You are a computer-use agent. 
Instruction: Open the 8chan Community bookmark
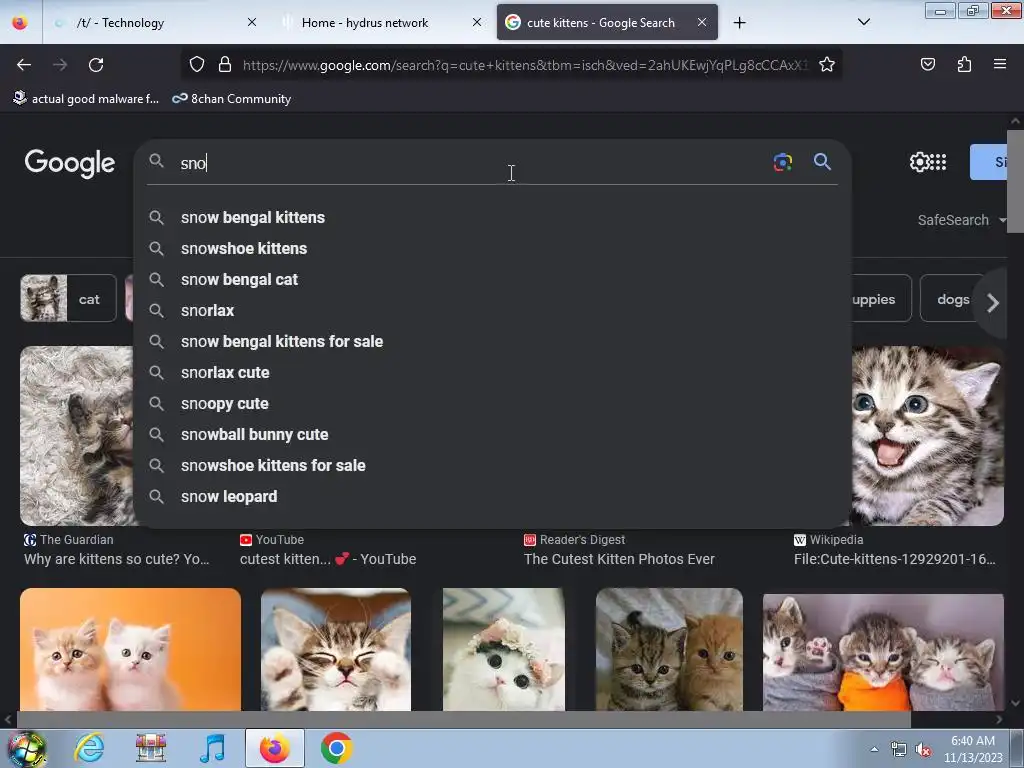coord(232,99)
